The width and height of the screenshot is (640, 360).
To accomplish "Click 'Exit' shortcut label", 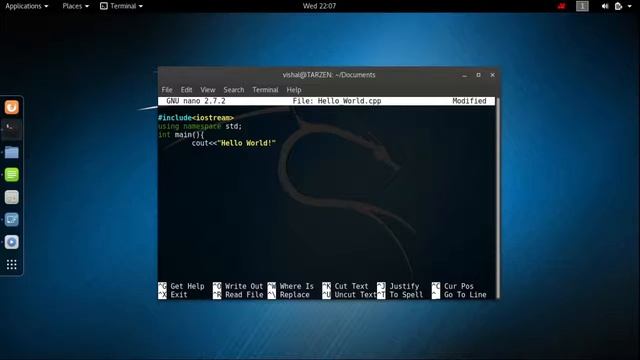I will [x=179, y=295].
